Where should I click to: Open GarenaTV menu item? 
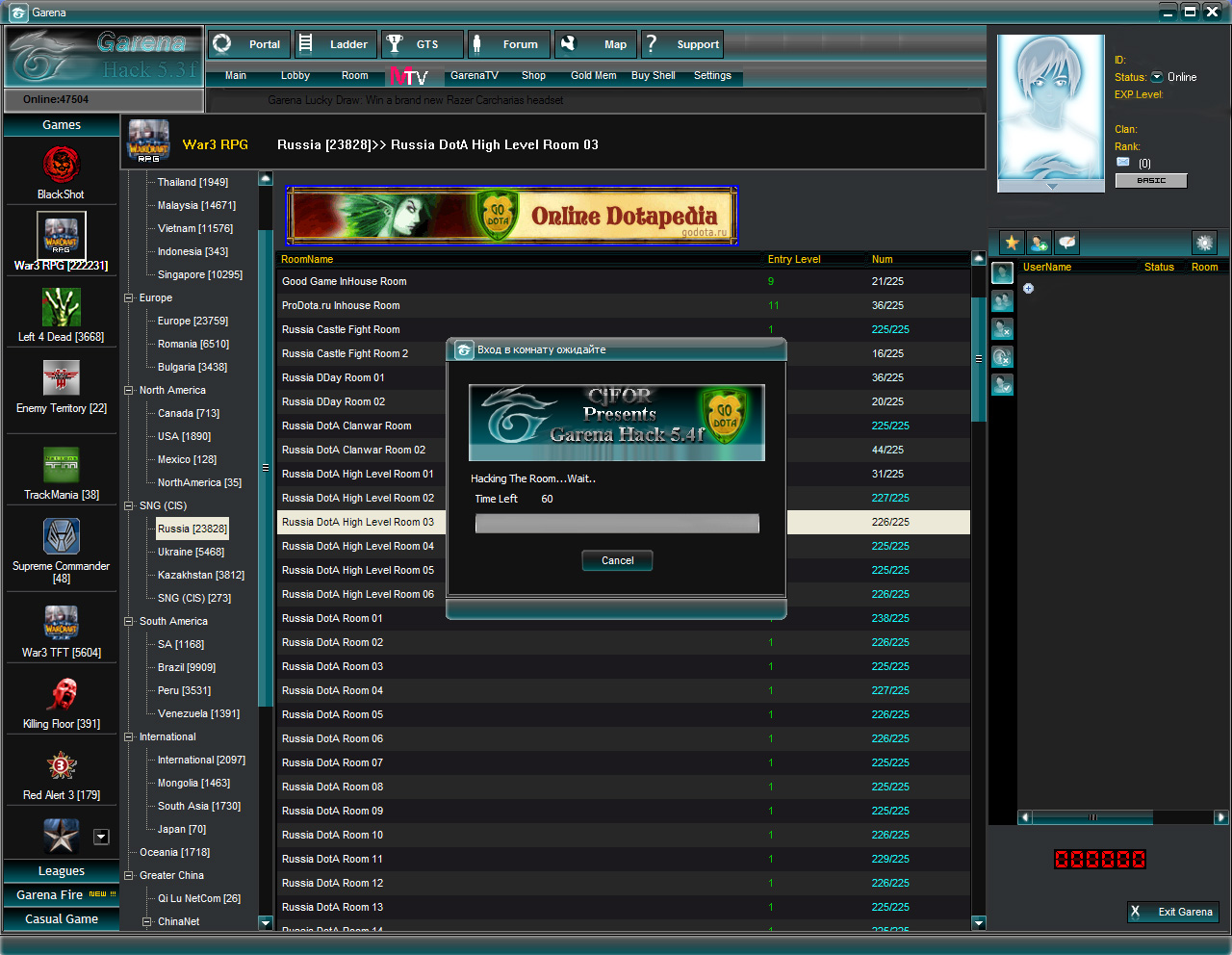[x=475, y=76]
